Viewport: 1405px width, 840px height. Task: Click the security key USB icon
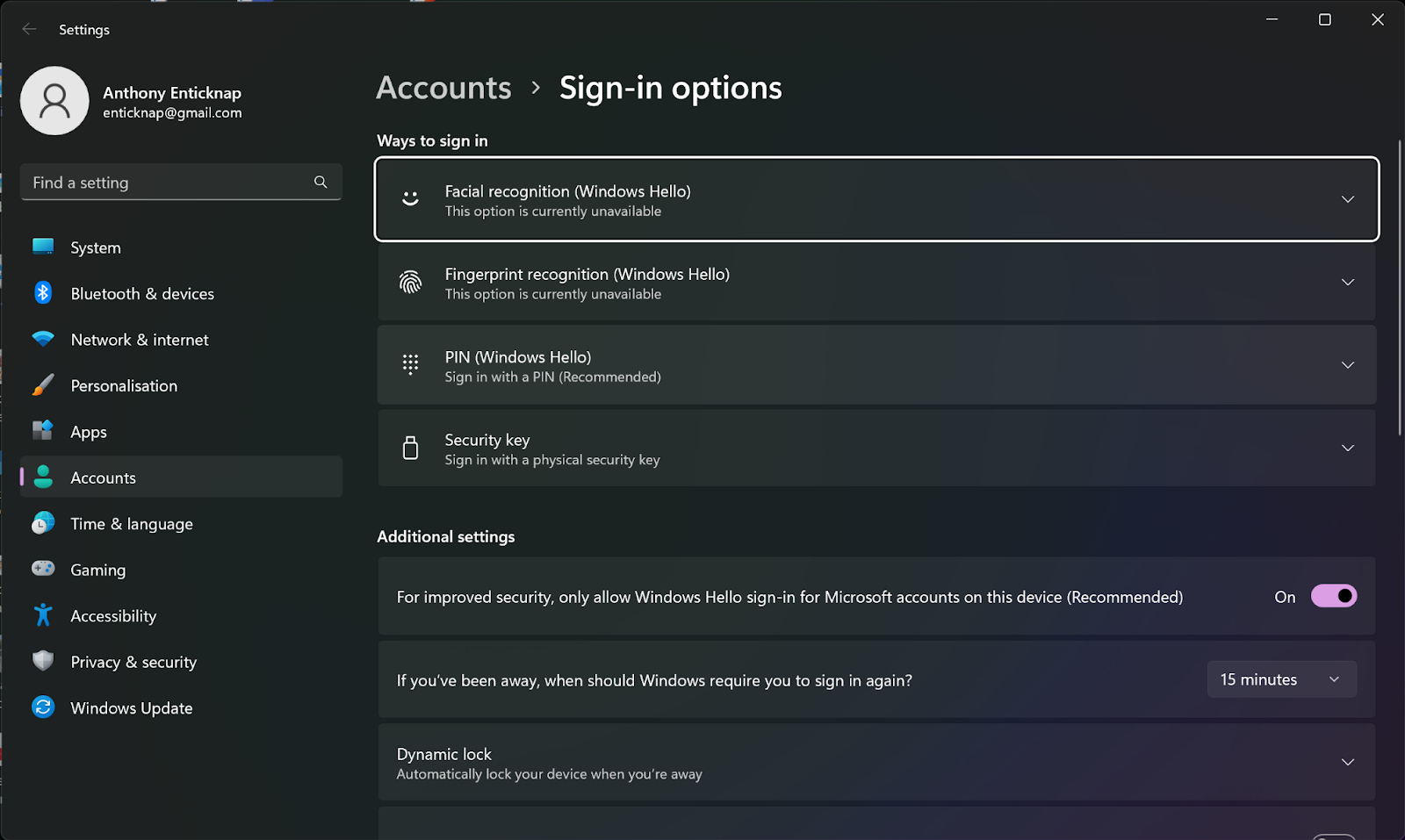pos(410,448)
